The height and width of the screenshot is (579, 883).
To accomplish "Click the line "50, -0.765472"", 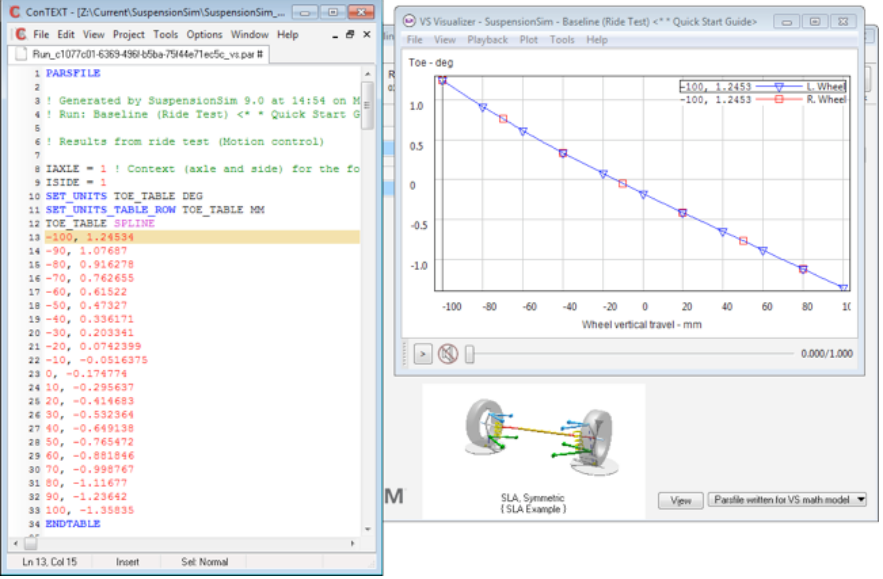I will click(90, 442).
